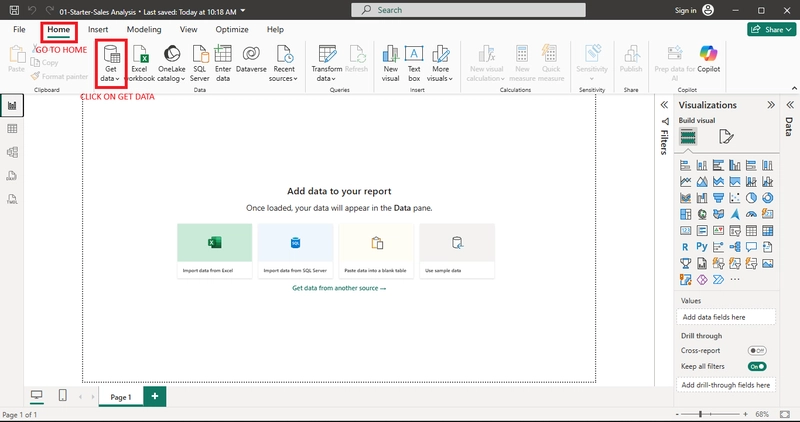Pick the metrics trophy visual
Viewport: 800px width, 422px height.
coord(685,263)
